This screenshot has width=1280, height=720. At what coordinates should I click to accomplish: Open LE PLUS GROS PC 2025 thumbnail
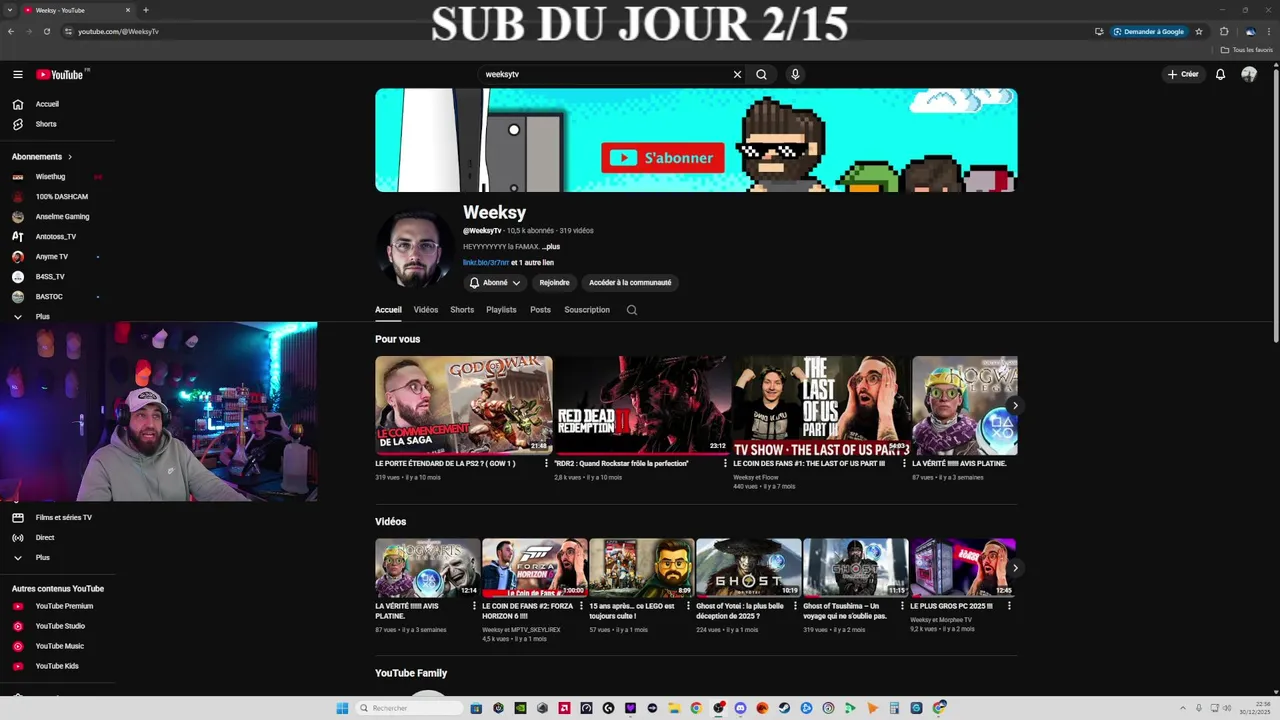click(x=963, y=568)
